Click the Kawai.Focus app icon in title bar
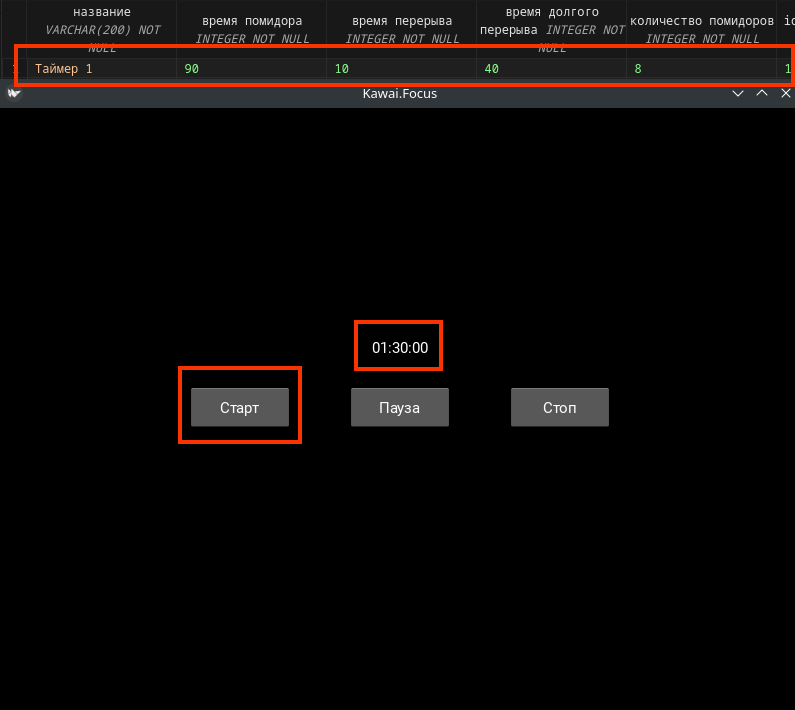This screenshot has width=795, height=710. tap(14, 93)
